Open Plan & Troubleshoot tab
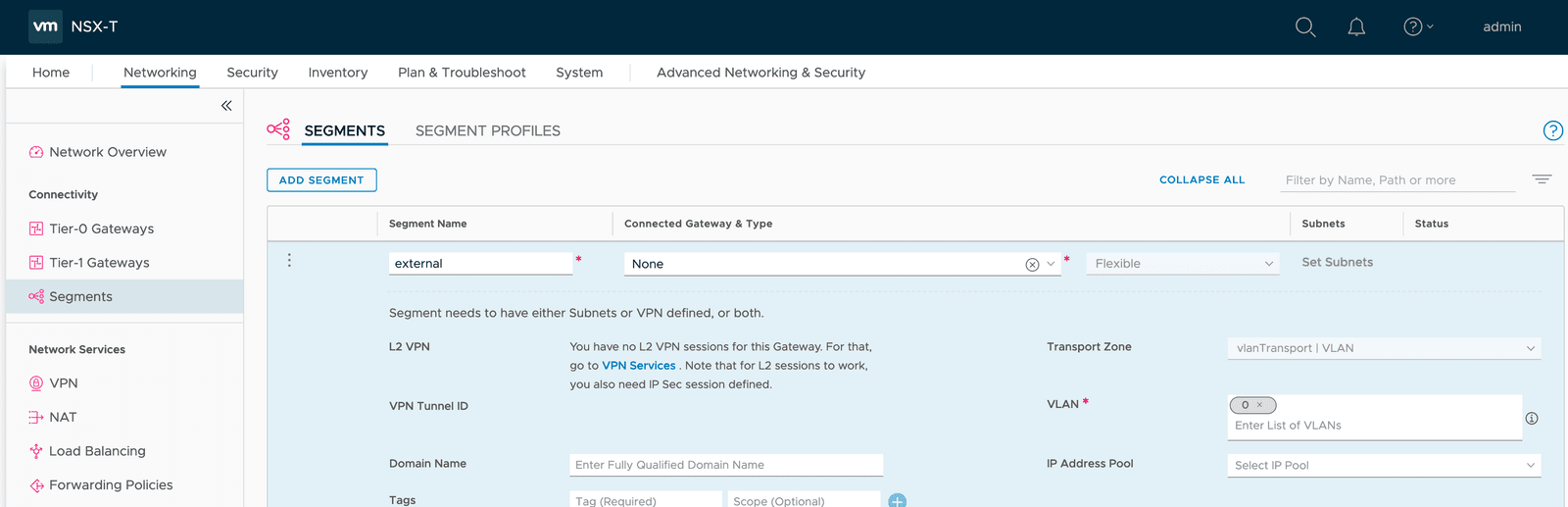1568x507 pixels. tap(462, 73)
